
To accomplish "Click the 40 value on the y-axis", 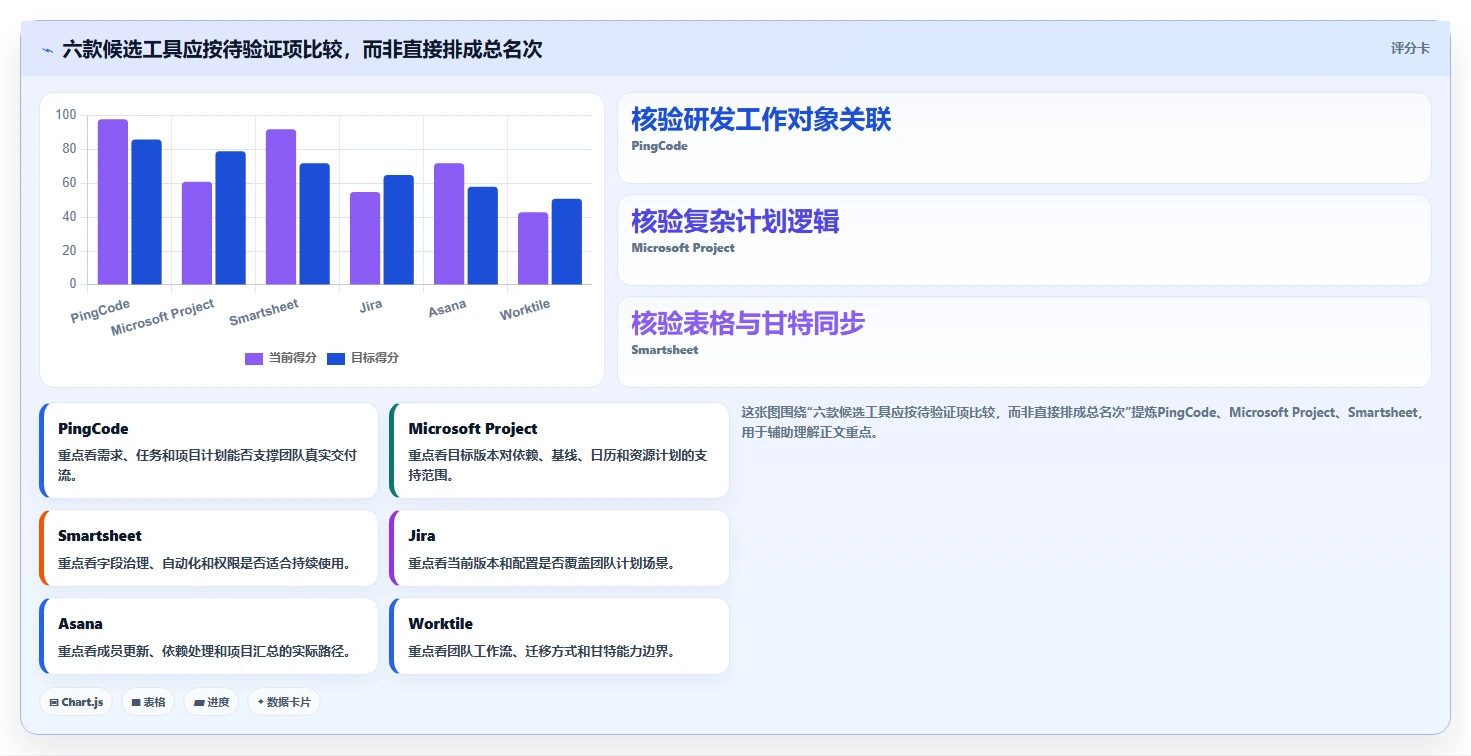I will point(69,217).
